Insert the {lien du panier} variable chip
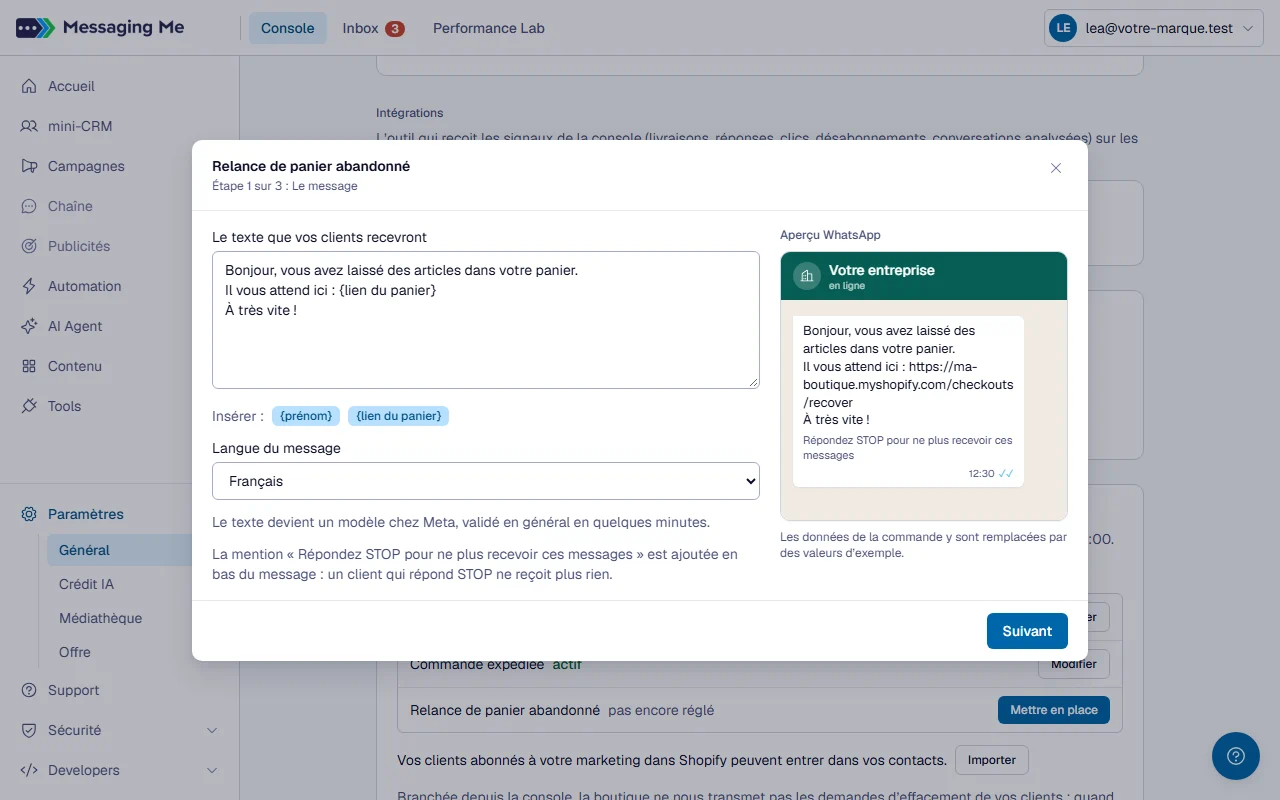This screenshot has width=1280, height=800. tap(398, 415)
